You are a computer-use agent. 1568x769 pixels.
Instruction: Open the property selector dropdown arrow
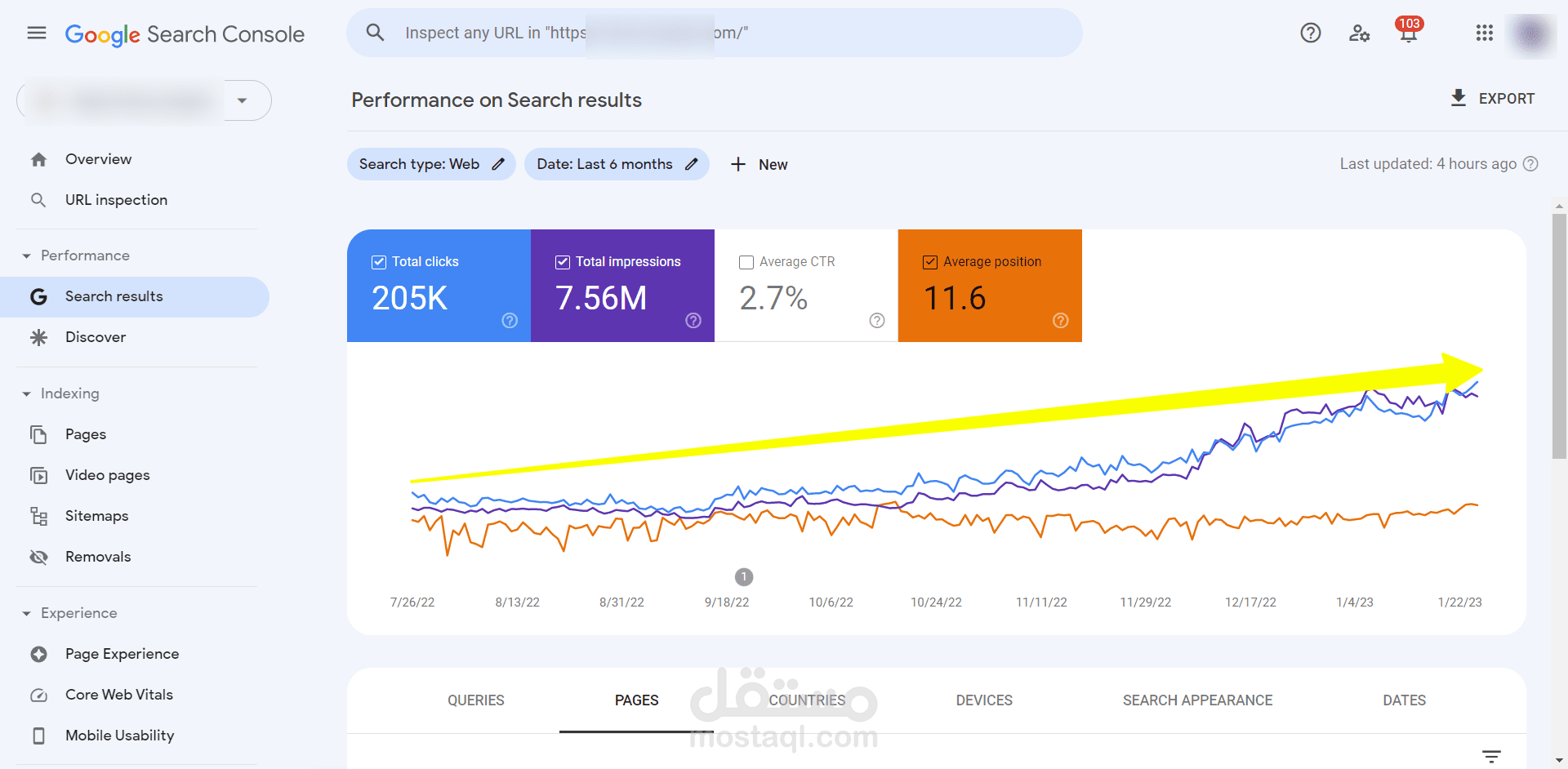click(x=242, y=100)
